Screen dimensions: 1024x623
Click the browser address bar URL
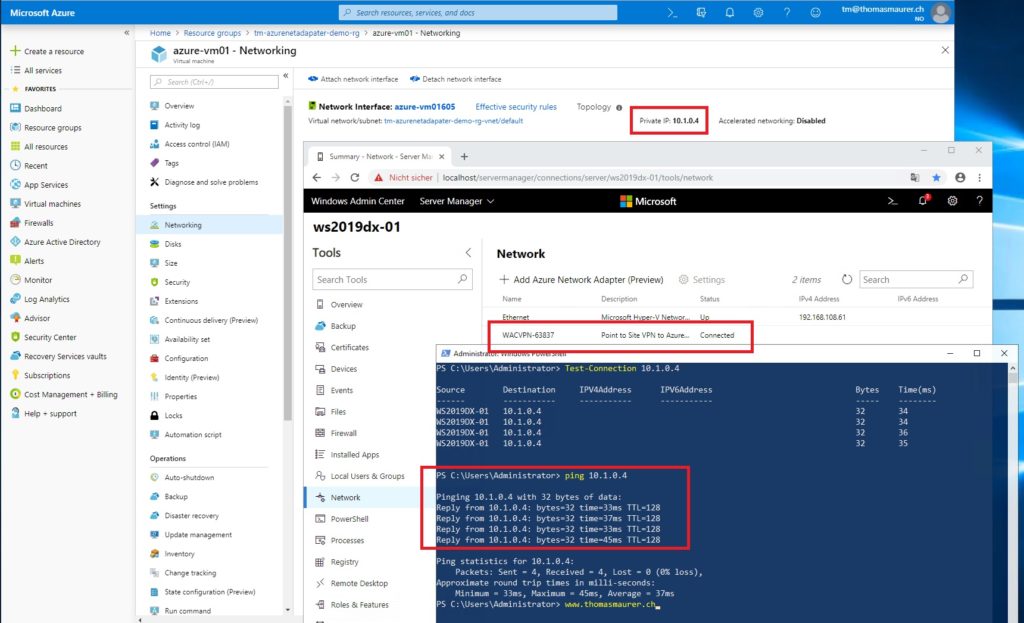(x=577, y=178)
